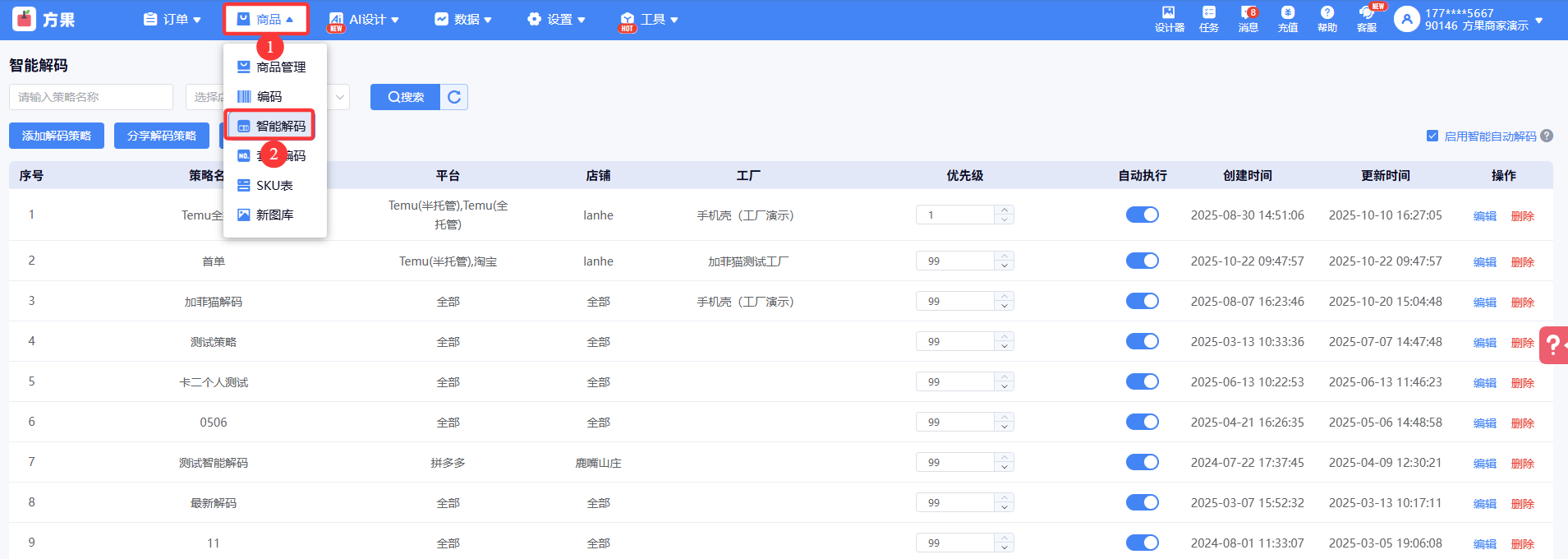Choose 新图库 in the dropdown menu
1568x559 pixels.
[x=274, y=215]
